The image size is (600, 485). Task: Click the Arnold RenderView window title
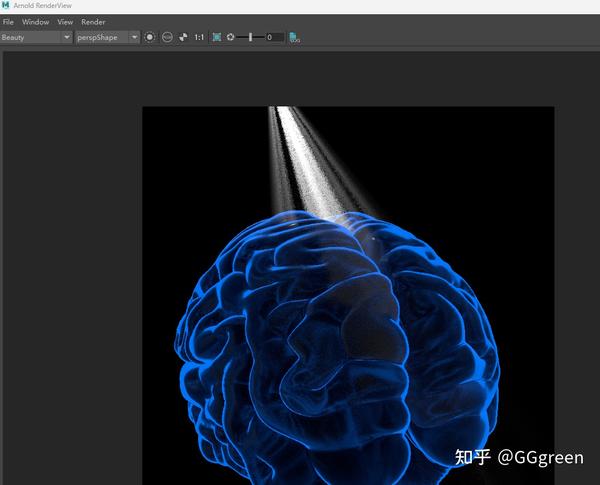[42, 6]
